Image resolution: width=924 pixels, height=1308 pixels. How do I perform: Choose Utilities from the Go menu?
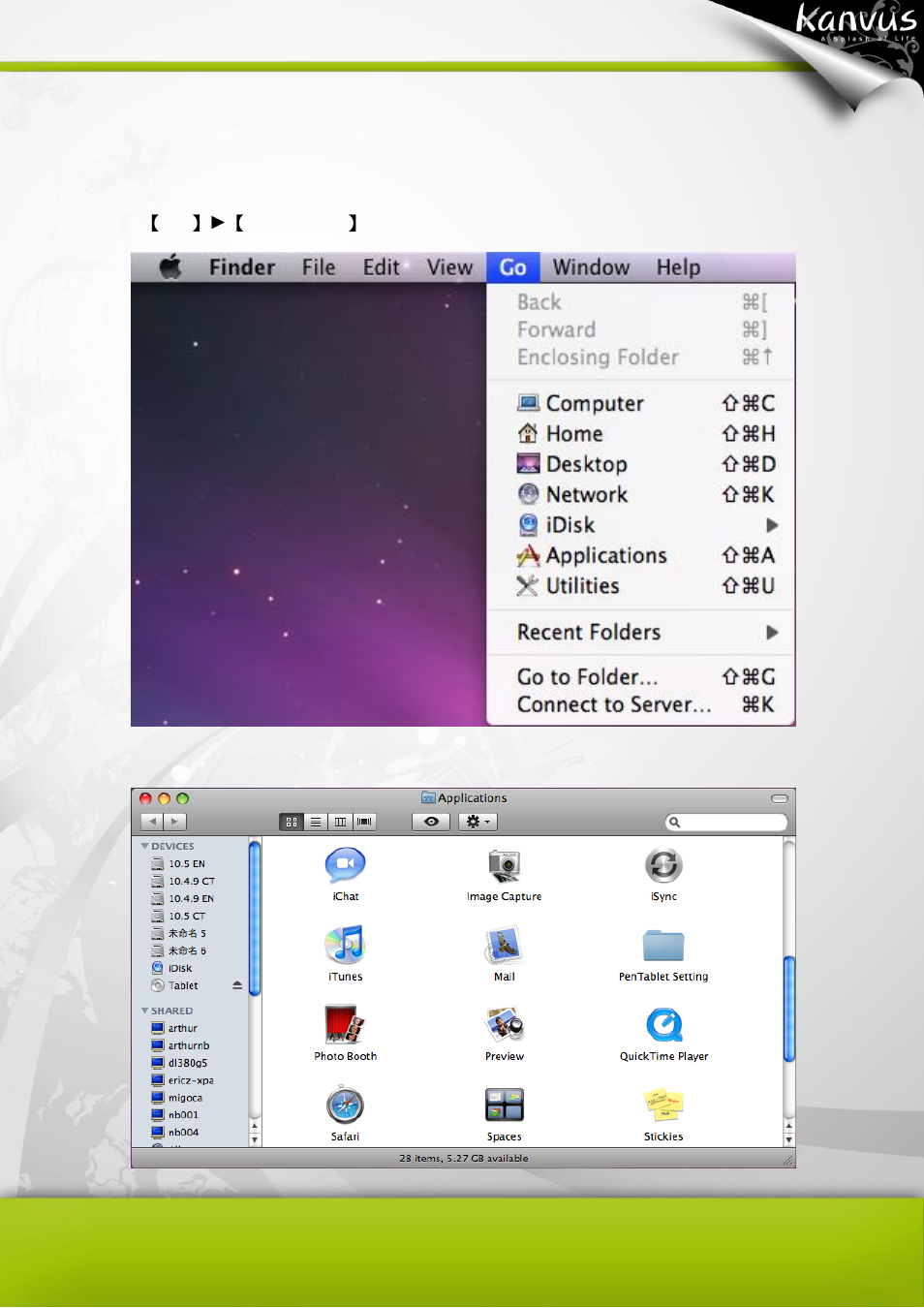(641, 585)
